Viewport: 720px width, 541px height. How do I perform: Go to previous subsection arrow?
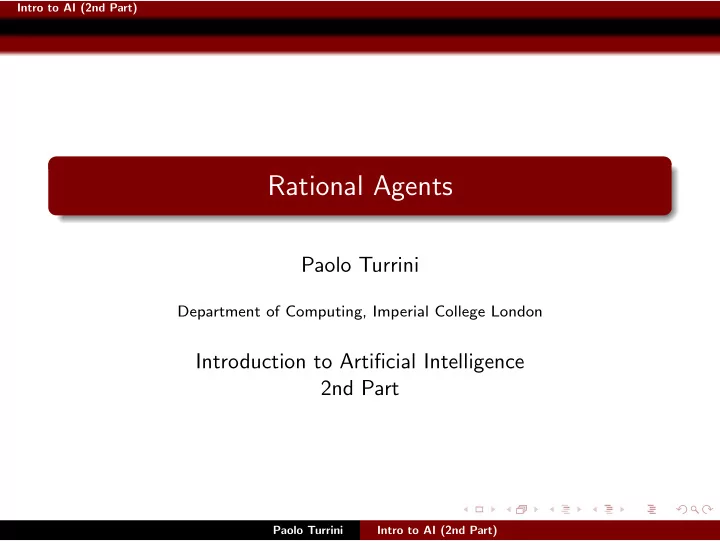coord(552,509)
